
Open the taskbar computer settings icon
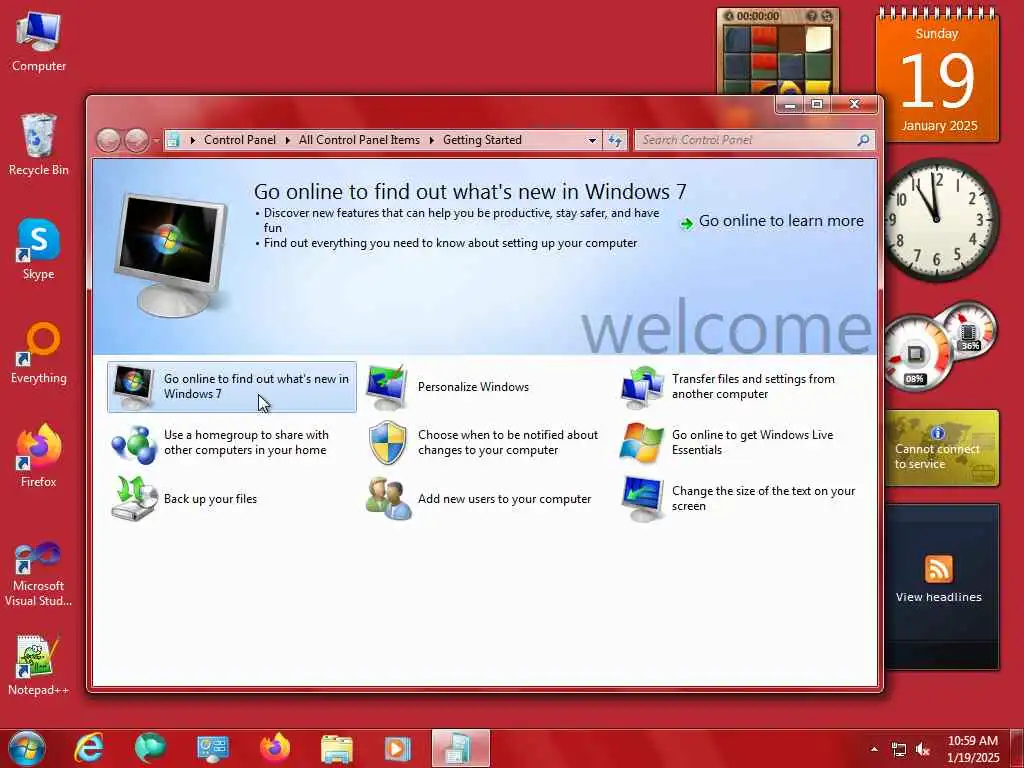point(212,748)
